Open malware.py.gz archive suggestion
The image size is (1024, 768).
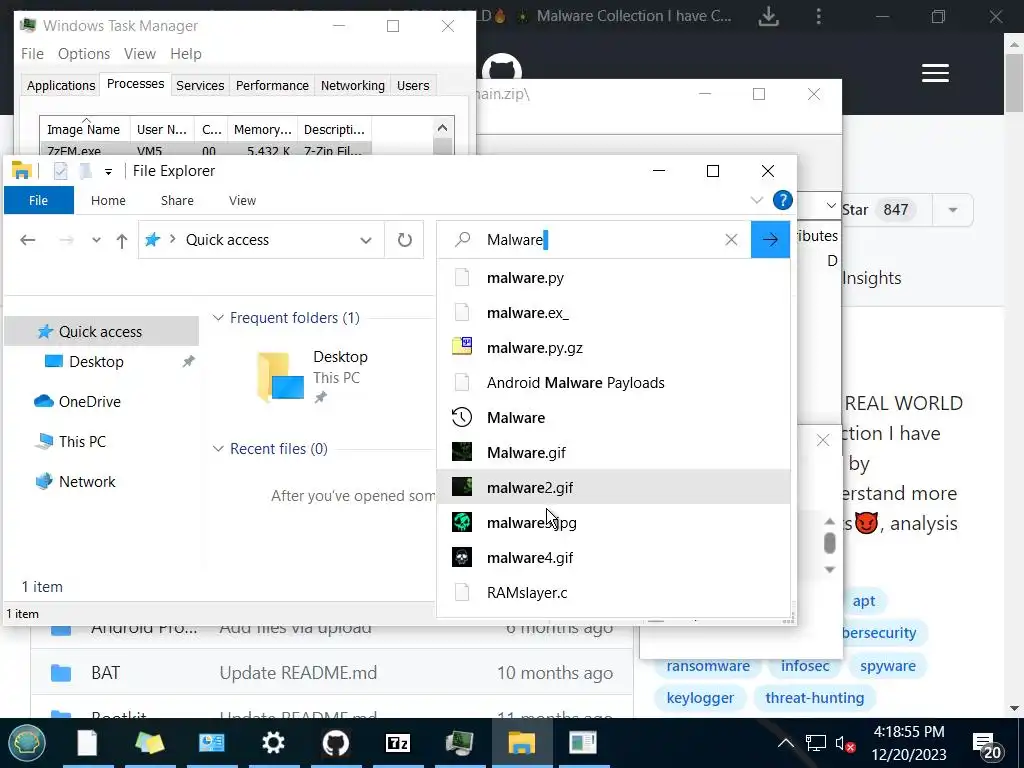(613, 347)
